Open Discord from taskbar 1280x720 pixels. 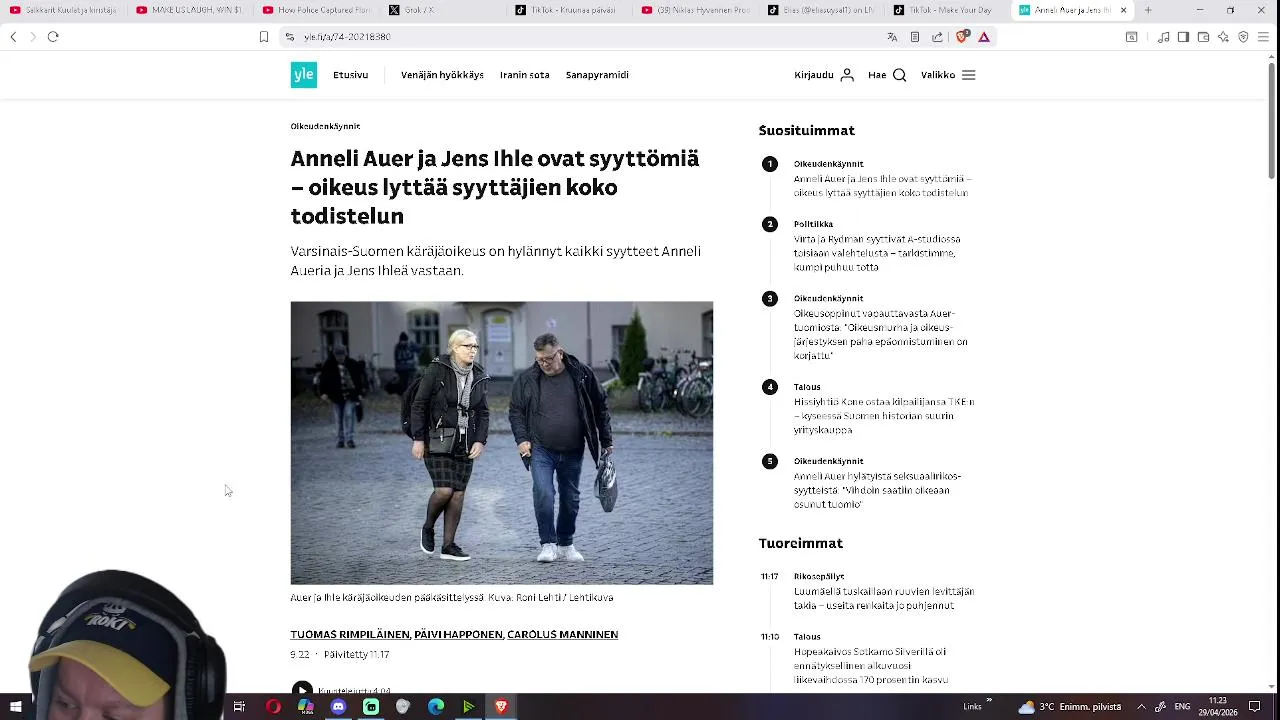coord(338,707)
